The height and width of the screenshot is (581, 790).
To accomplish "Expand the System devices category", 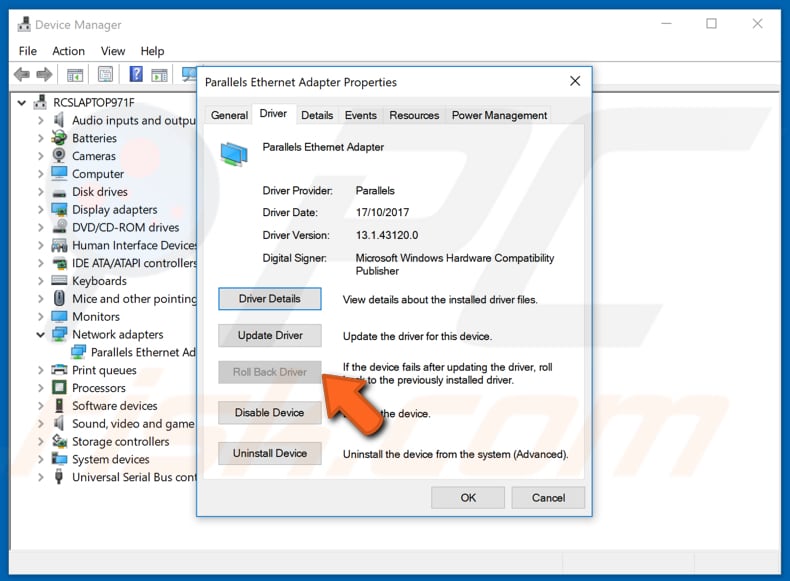I will [40, 459].
